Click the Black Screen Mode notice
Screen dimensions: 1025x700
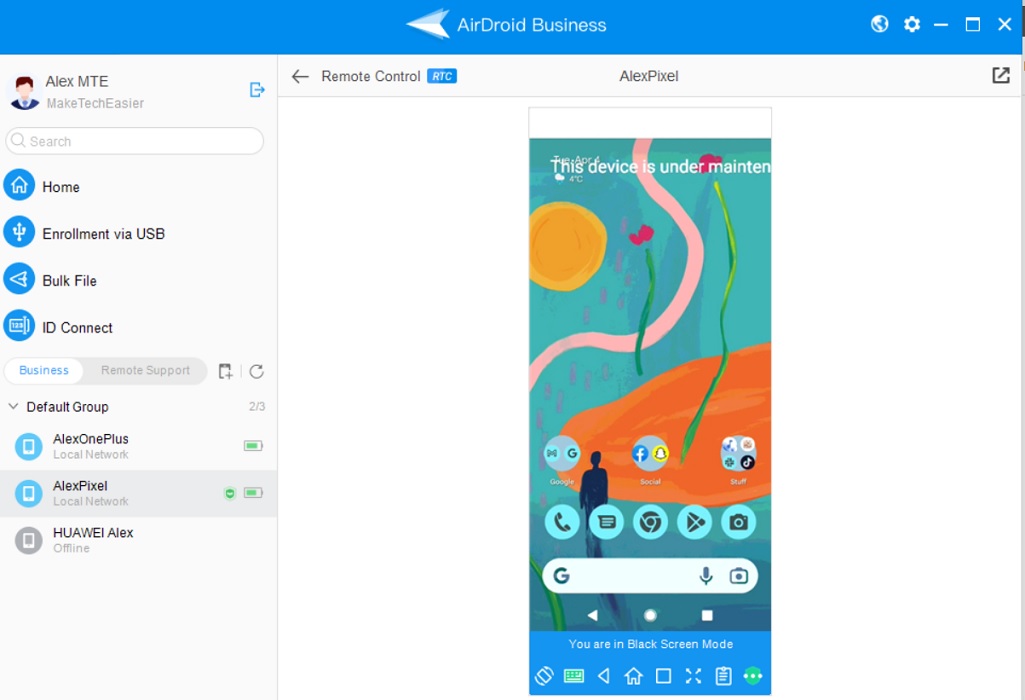coord(650,644)
